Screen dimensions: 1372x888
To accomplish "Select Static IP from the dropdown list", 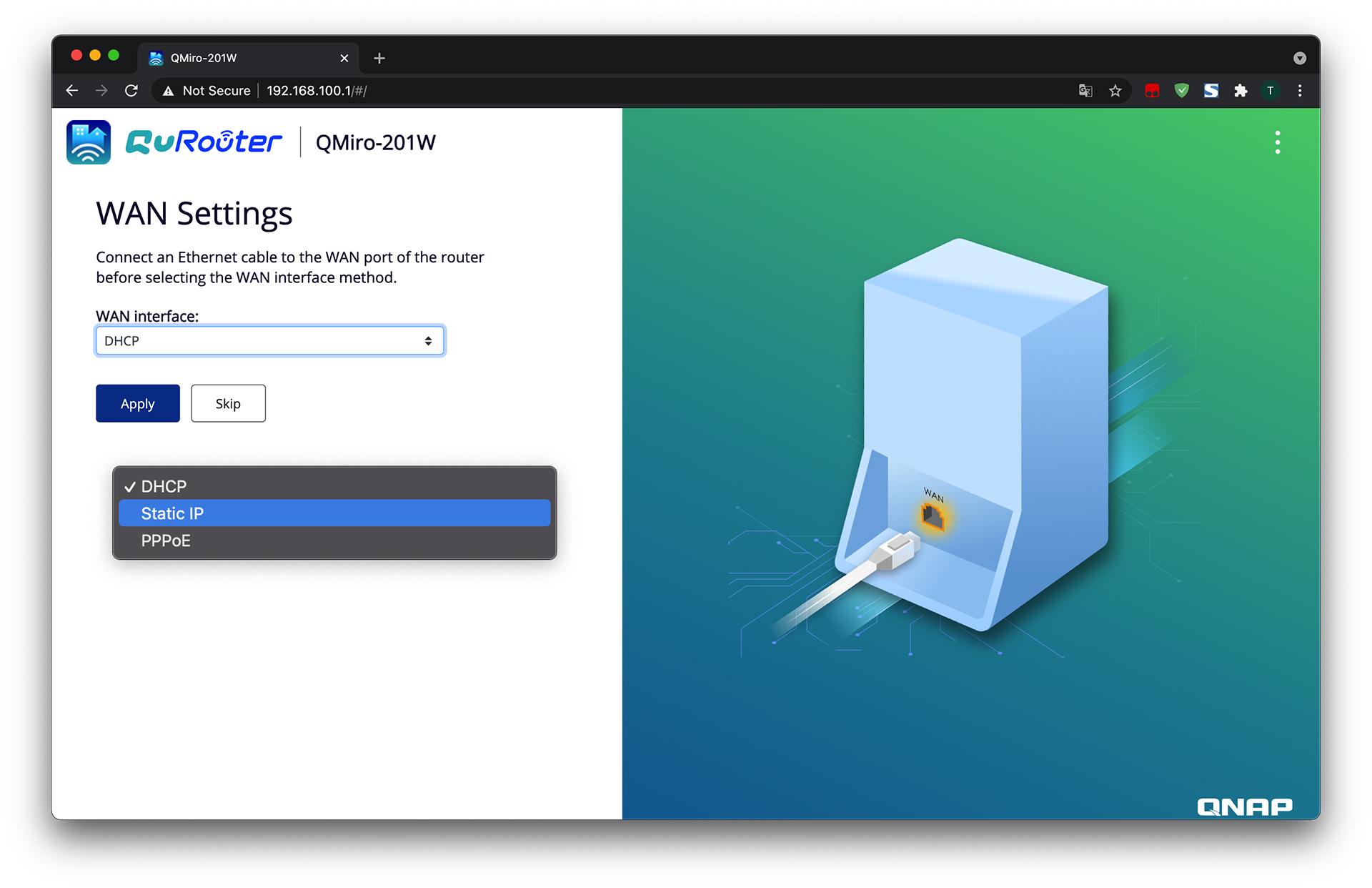I will click(x=334, y=513).
